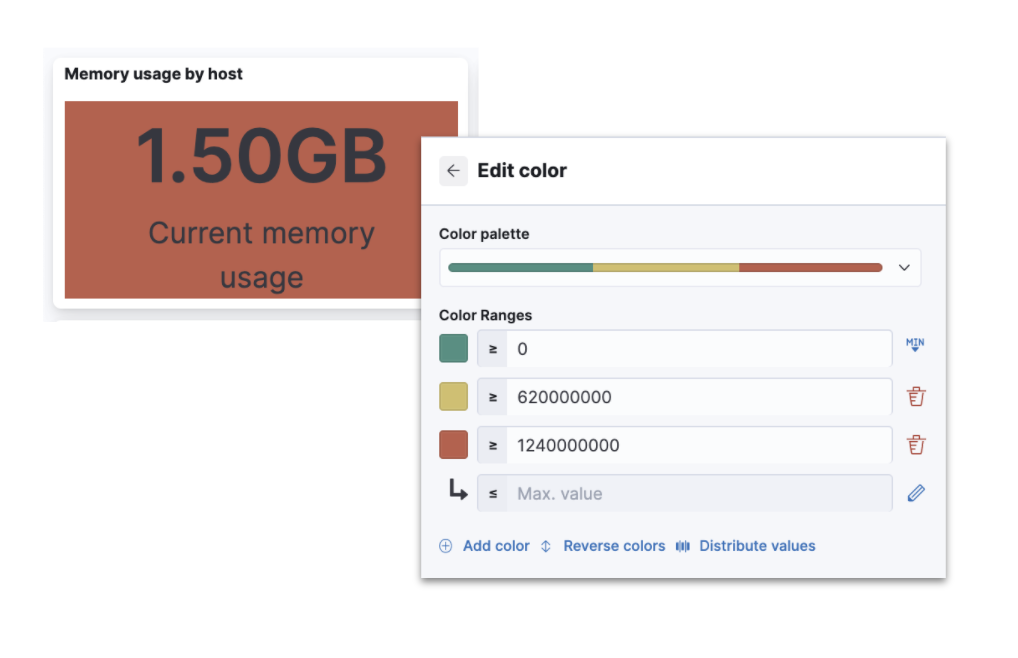This screenshot has width=1018, height=658.
Task: Delete the 620000000 color range with trash icon
Action: click(x=916, y=397)
